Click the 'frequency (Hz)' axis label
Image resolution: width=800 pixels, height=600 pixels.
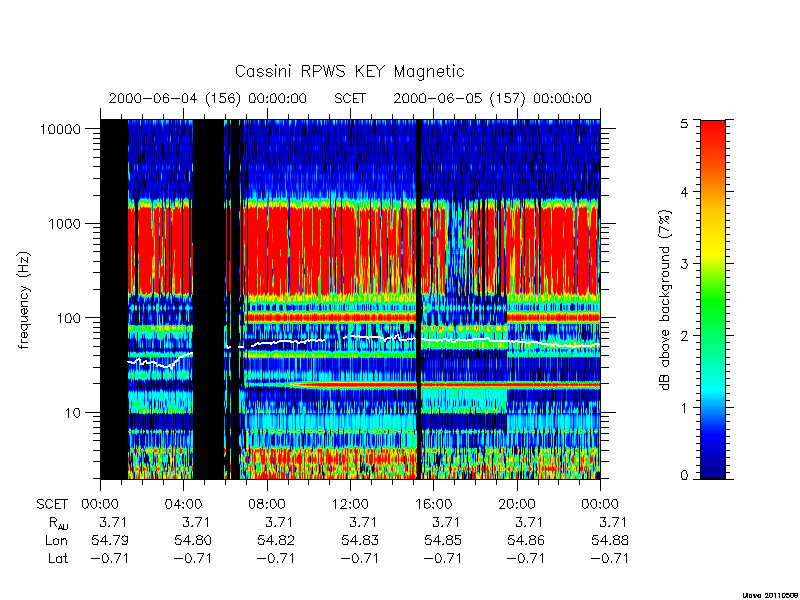pos(24,301)
